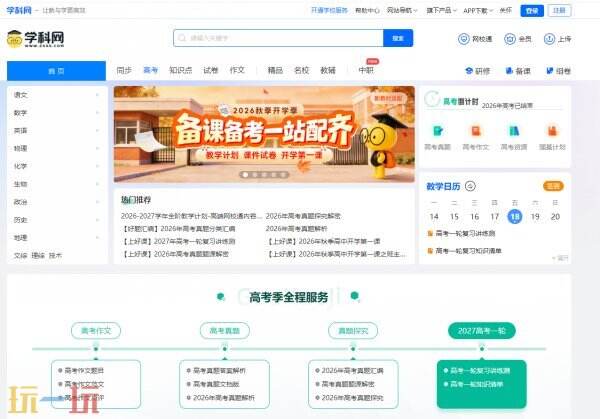600x419 pixels.
Task: Open the 会员 membership icon
Action: coord(510,39)
